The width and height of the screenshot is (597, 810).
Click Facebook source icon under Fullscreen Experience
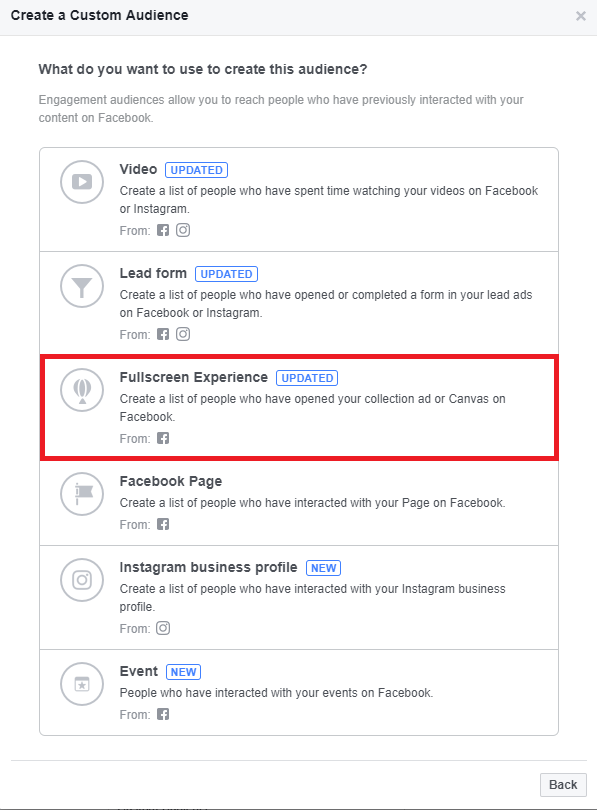[x=163, y=438]
